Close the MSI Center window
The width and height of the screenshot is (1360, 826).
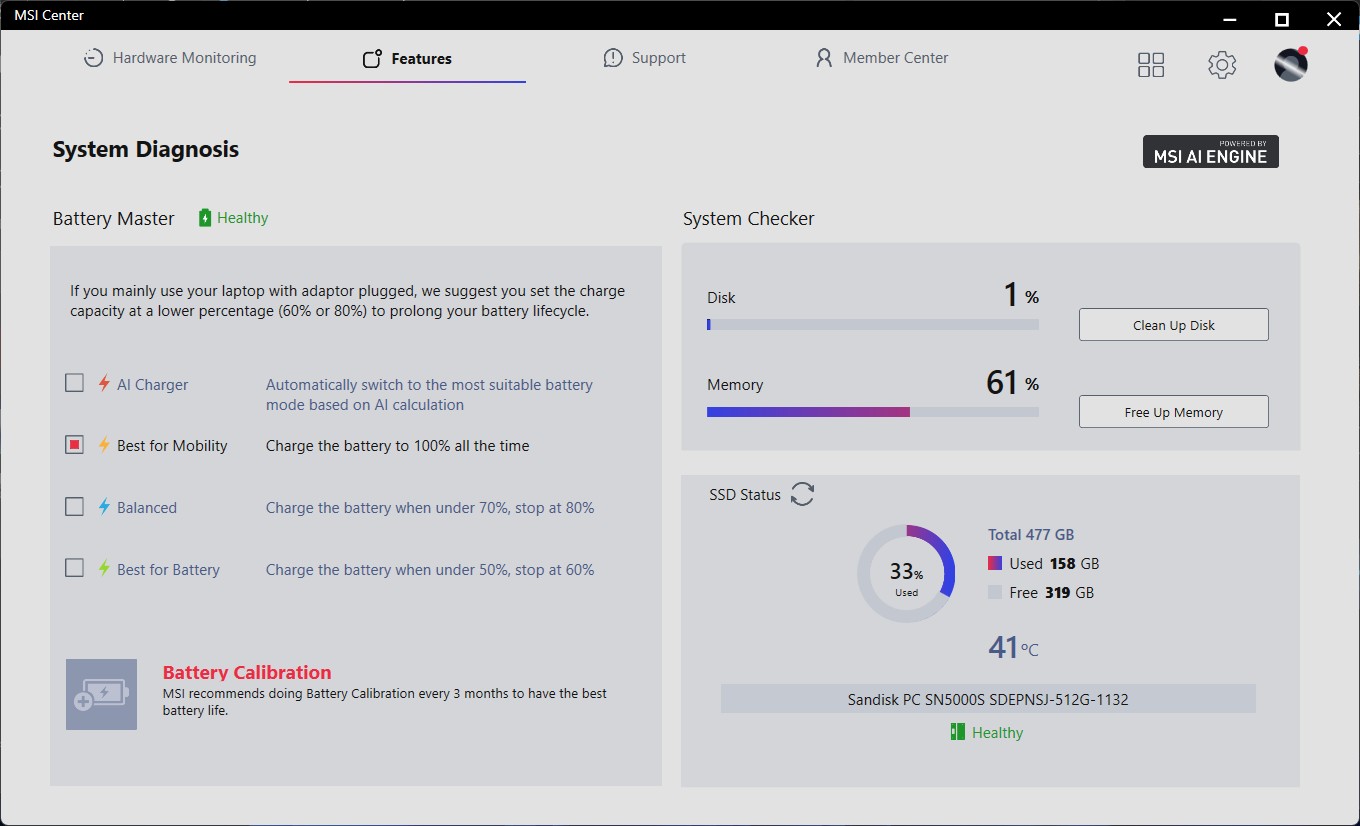[x=1333, y=18]
